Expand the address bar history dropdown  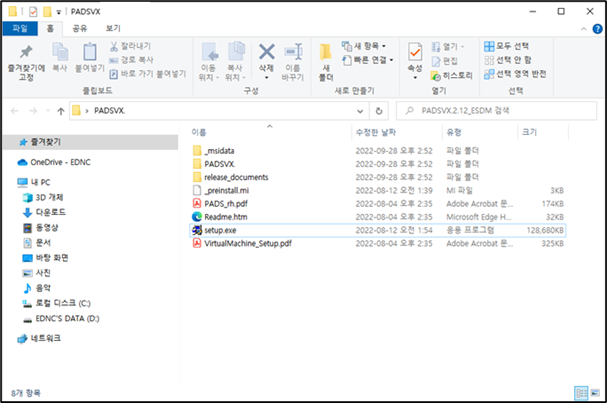(360, 111)
